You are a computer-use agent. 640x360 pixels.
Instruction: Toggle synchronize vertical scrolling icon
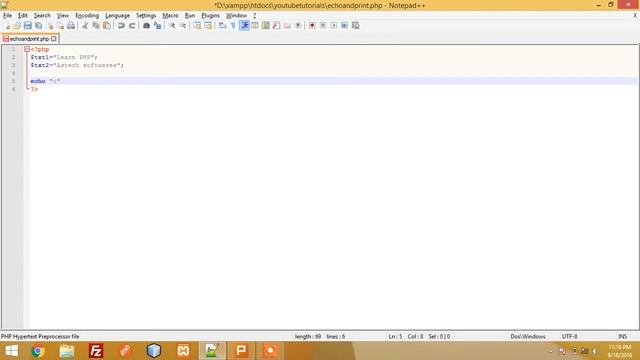(197, 25)
